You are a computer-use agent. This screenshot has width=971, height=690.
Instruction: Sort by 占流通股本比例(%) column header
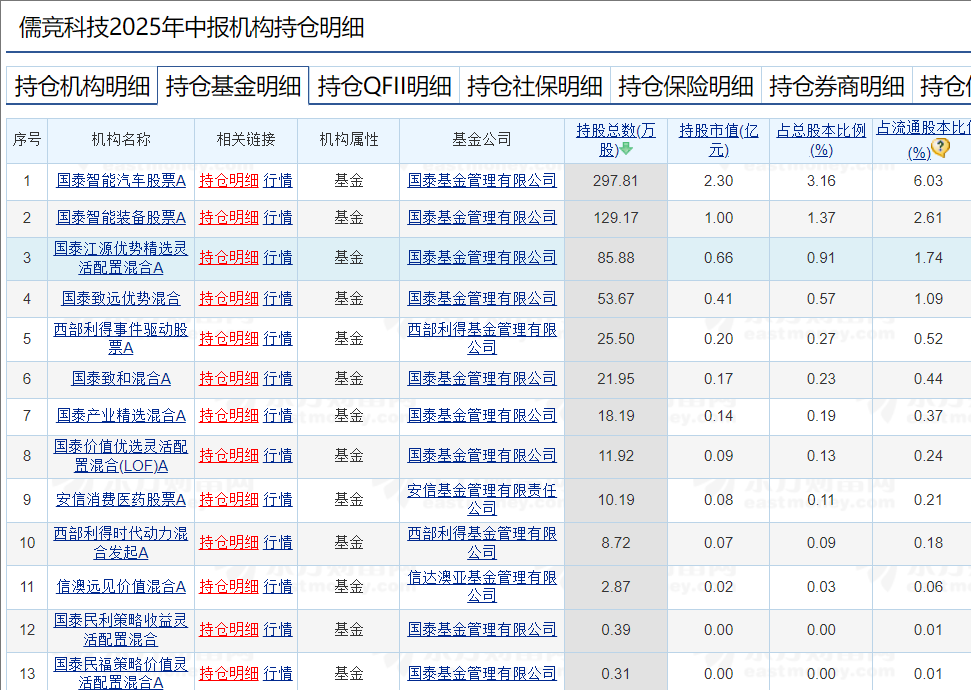[923, 140]
